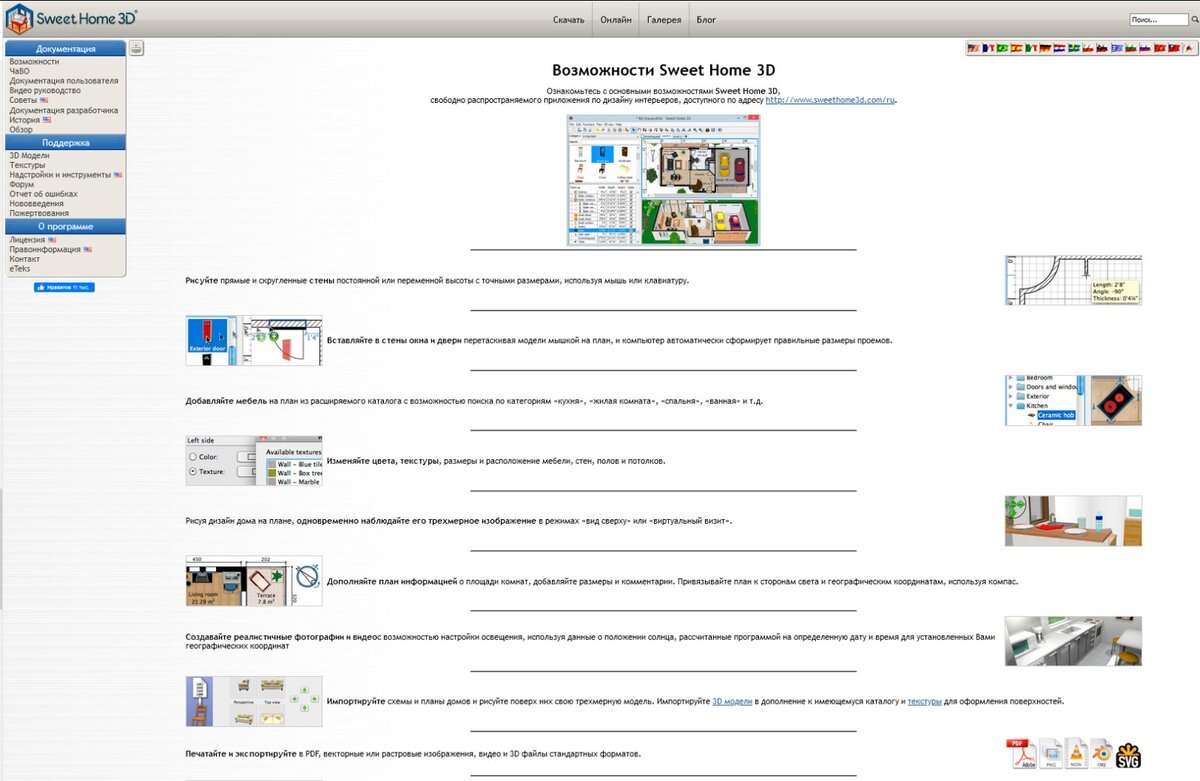The height and width of the screenshot is (781, 1200).
Task: Switch language via the US flag
Action: pos(973,48)
